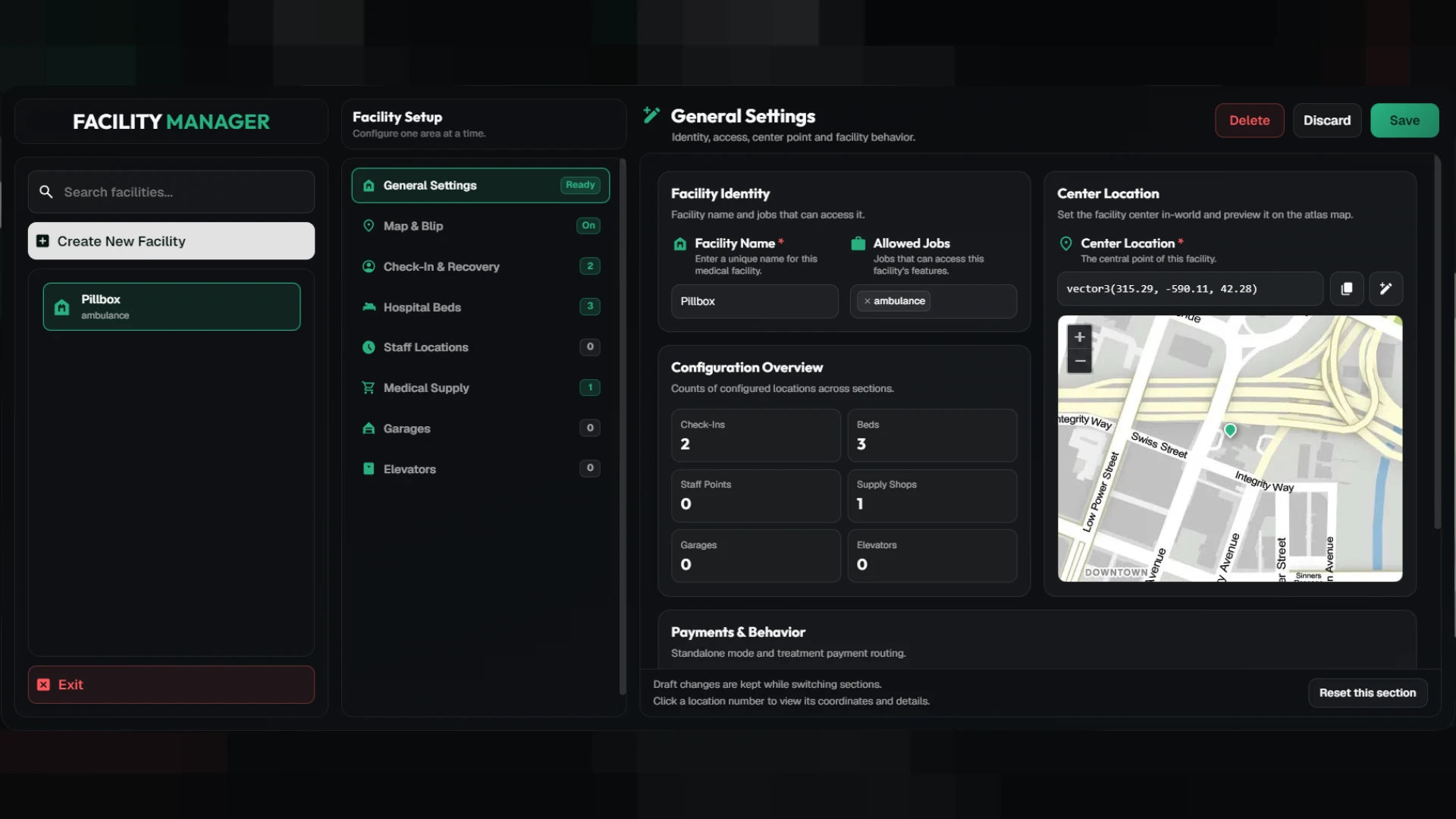Click the Swiss Street label on map

pos(1159,445)
